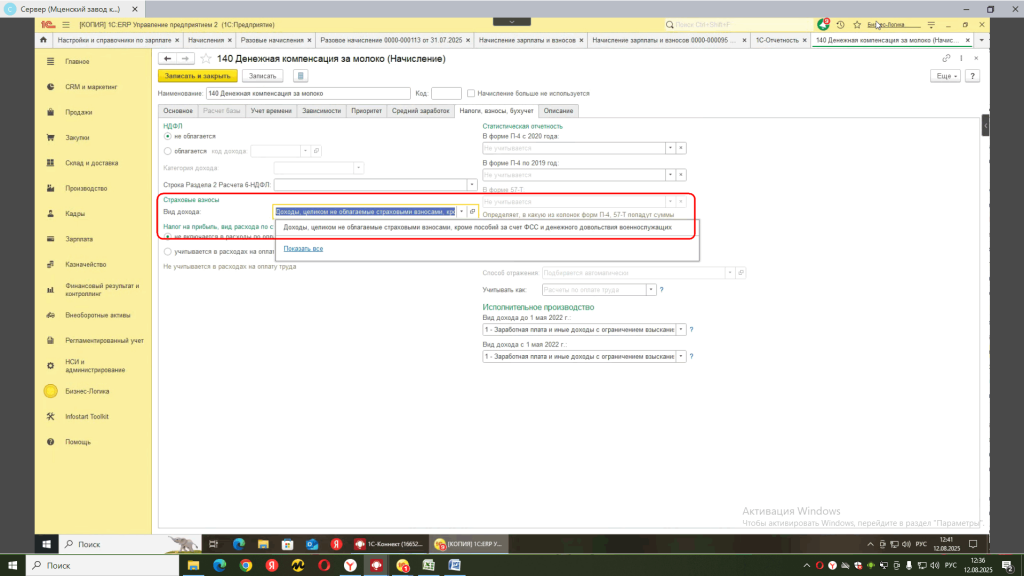1024x576 pixels.
Task: Open Казначейство sidebar icon
Action: click(x=50, y=264)
